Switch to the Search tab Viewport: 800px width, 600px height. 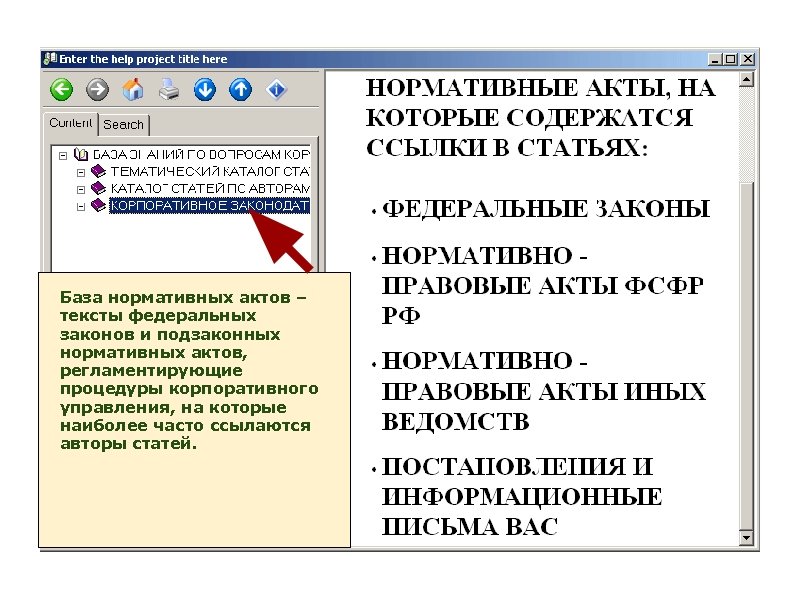point(123,124)
